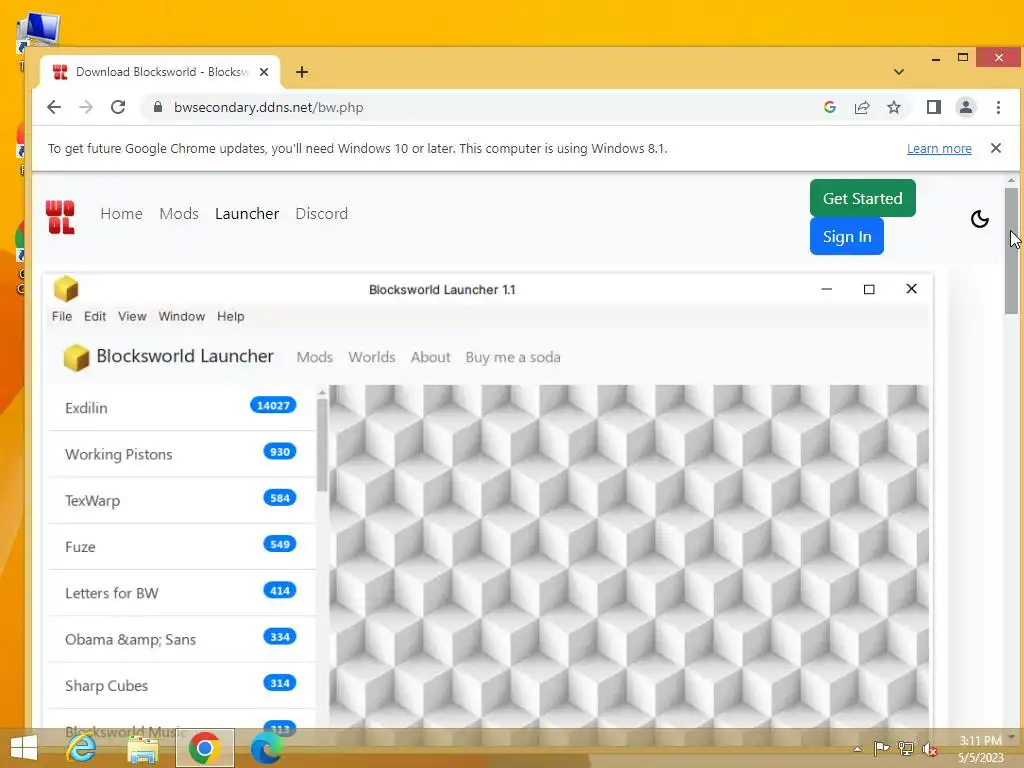Screen dimensions: 1024x768
Task: Select the Exdilin mod entry
Action: click(181, 408)
